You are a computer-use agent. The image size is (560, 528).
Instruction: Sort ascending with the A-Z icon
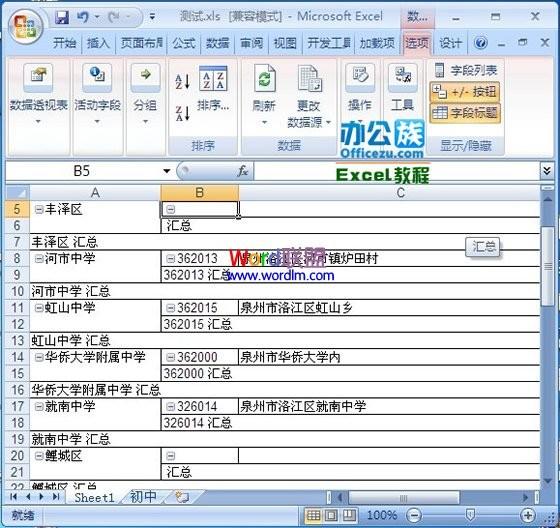coord(182,81)
